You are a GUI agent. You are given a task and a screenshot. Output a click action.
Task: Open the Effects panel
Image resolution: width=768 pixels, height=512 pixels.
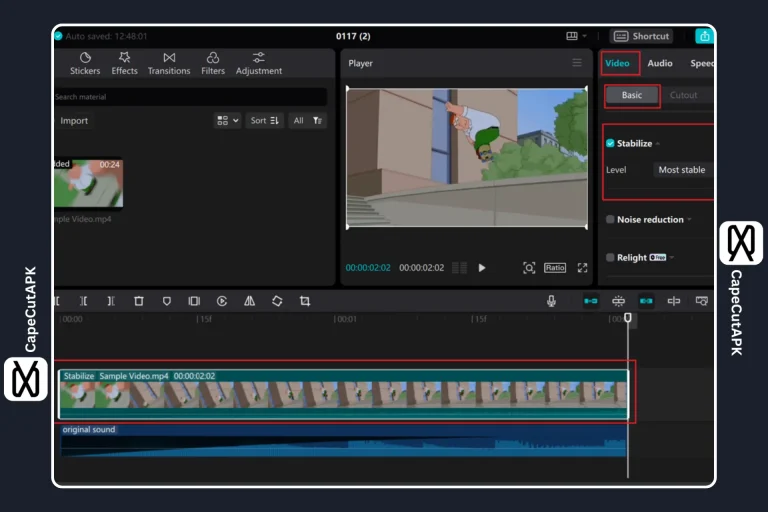click(124, 64)
